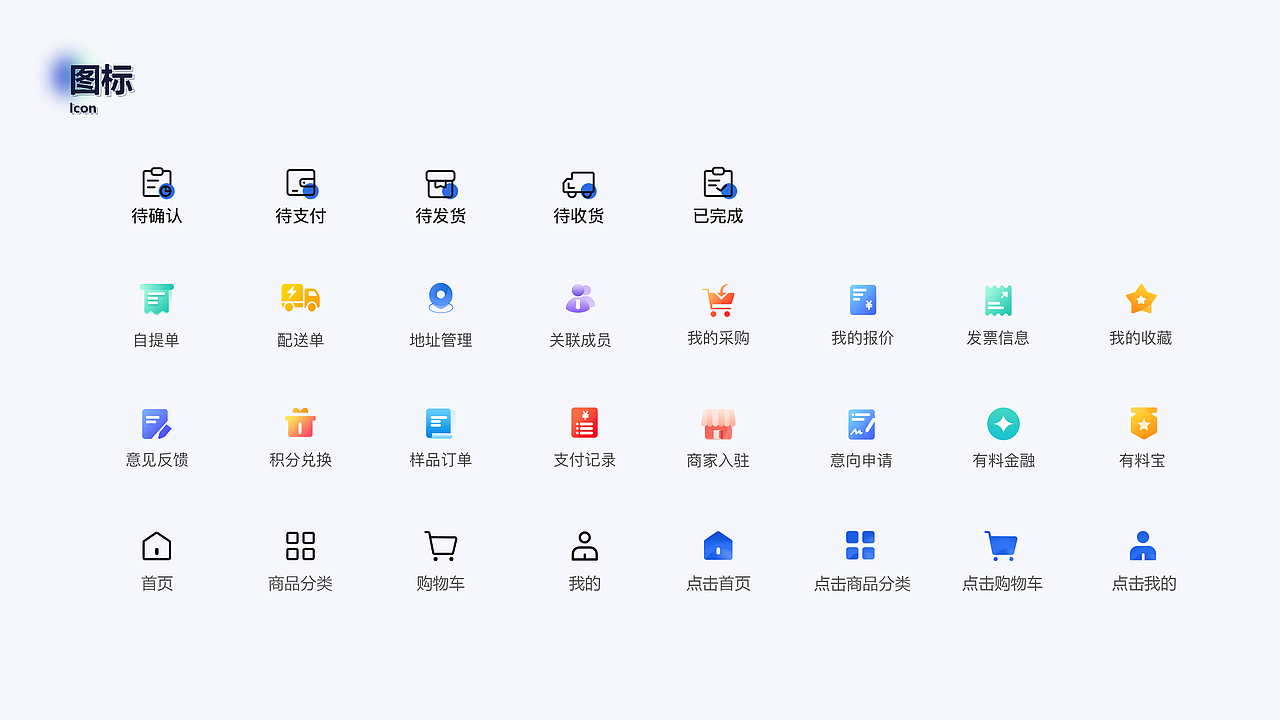Open 意见反馈 pencil note icon
The width and height of the screenshot is (1280, 720).
coord(157,424)
